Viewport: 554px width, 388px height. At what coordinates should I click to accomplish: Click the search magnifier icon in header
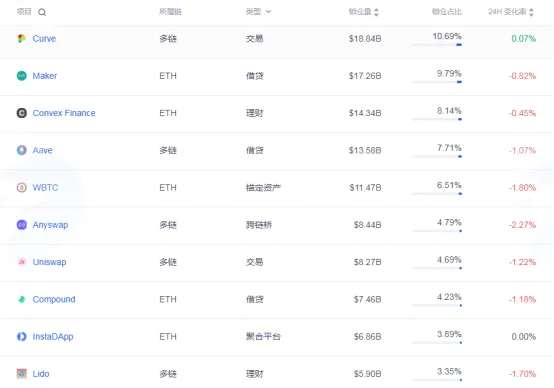[x=42, y=12]
